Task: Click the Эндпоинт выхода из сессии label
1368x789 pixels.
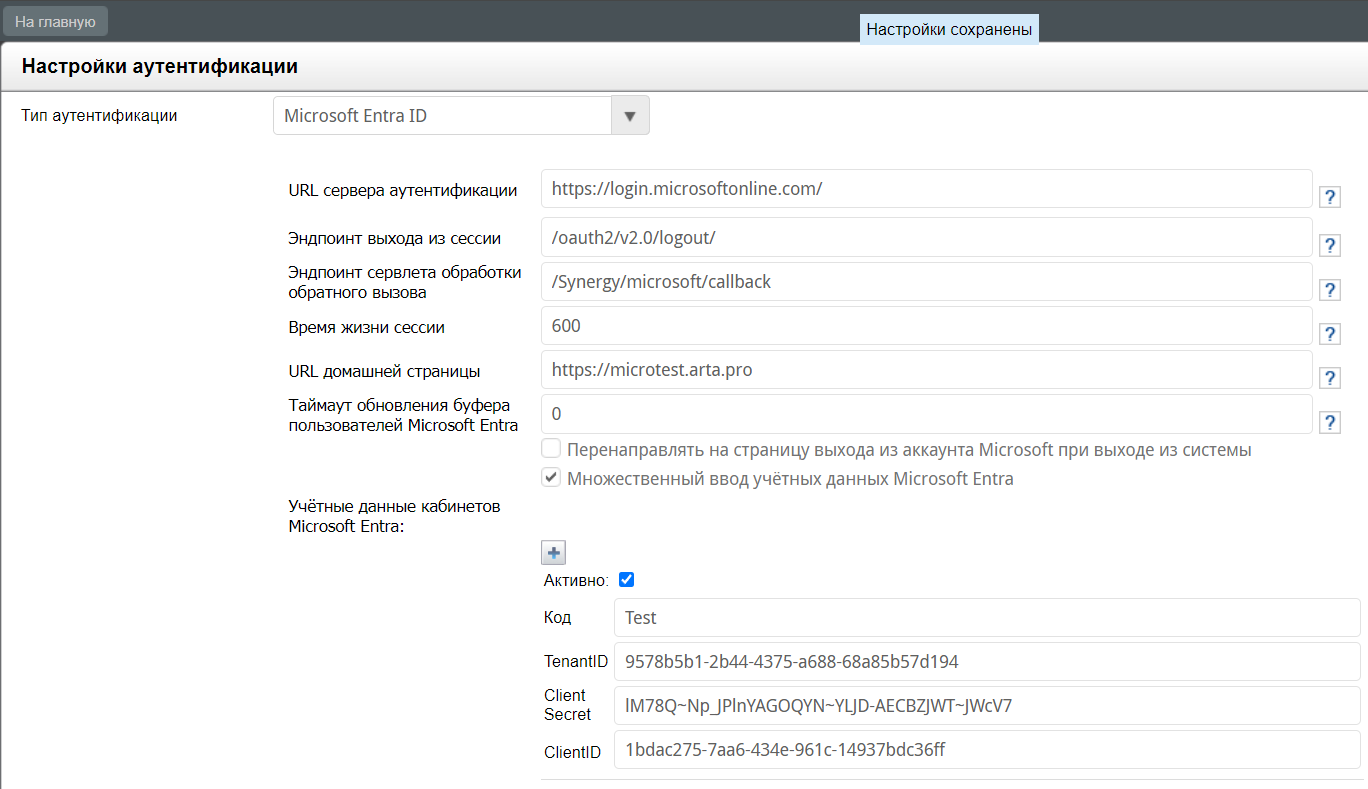Action: pos(395,238)
